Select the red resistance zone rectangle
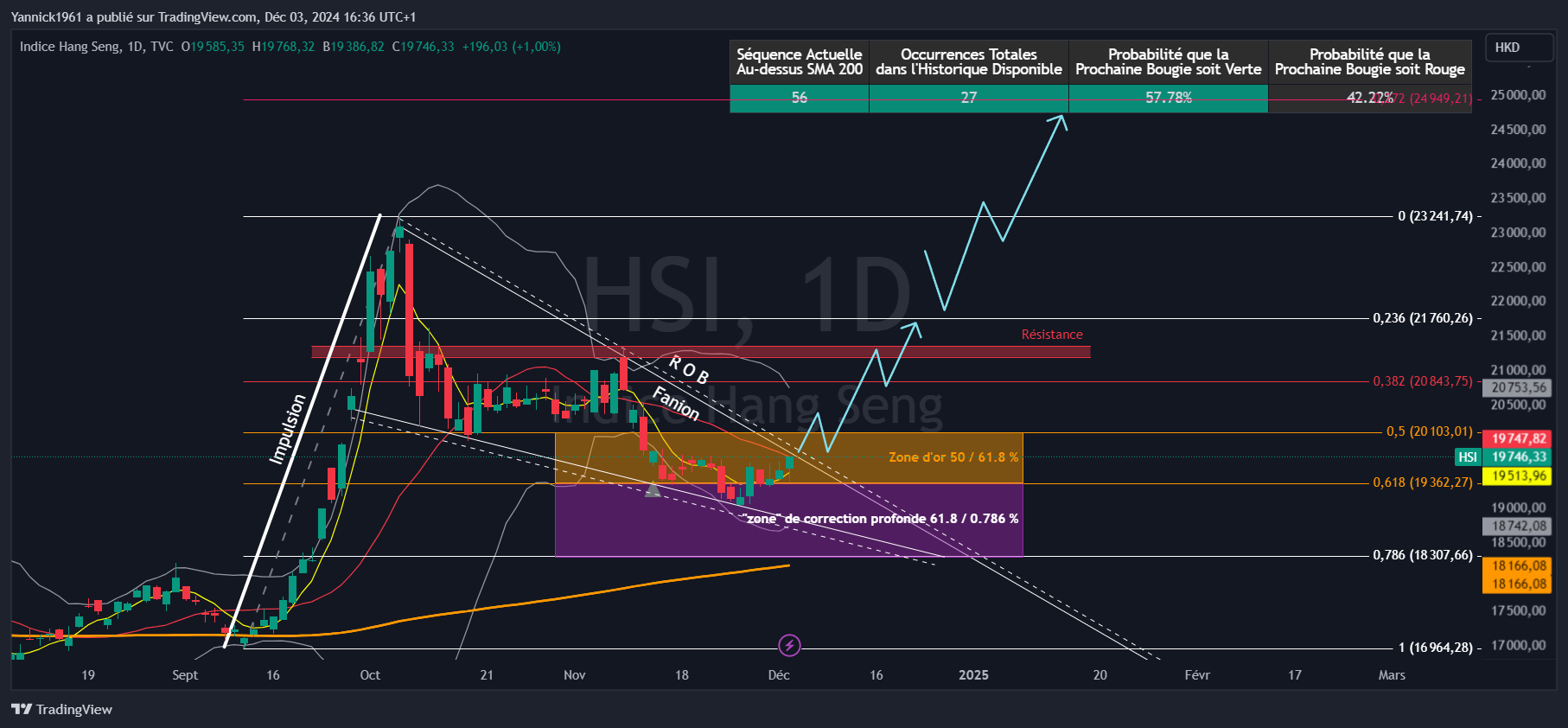 701,352
